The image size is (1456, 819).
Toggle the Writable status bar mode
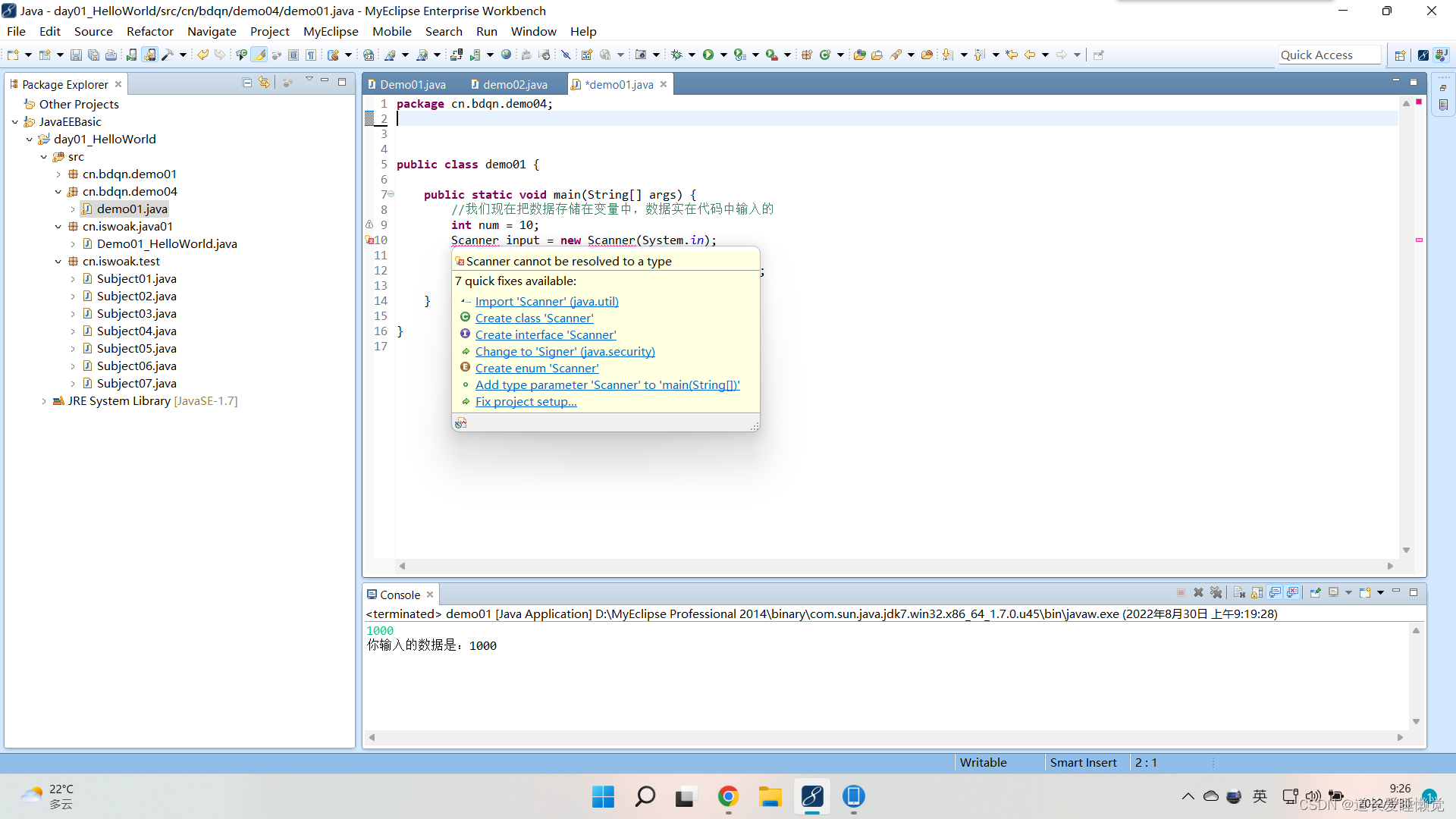[x=981, y=762]
